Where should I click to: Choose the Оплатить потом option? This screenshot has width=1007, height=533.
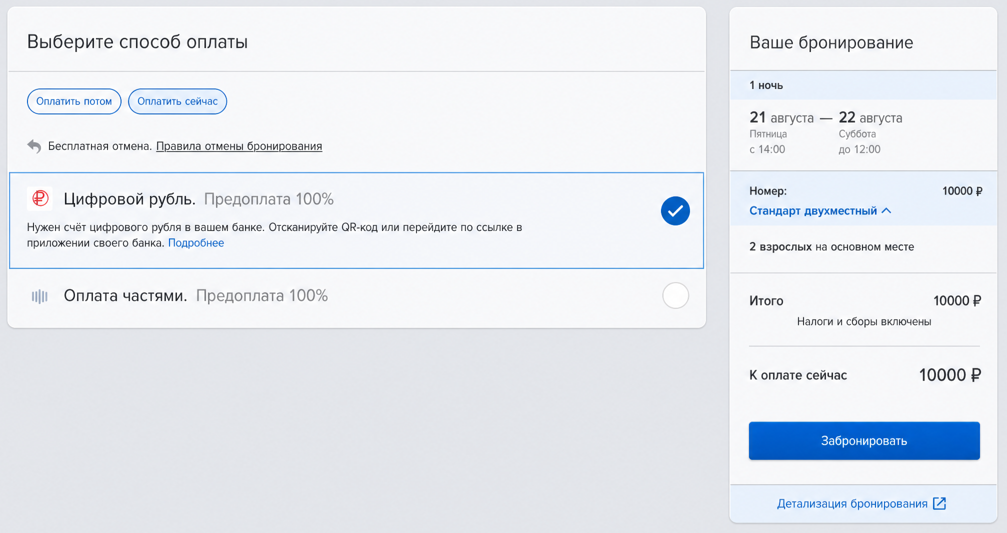click(x=74, y=101)
